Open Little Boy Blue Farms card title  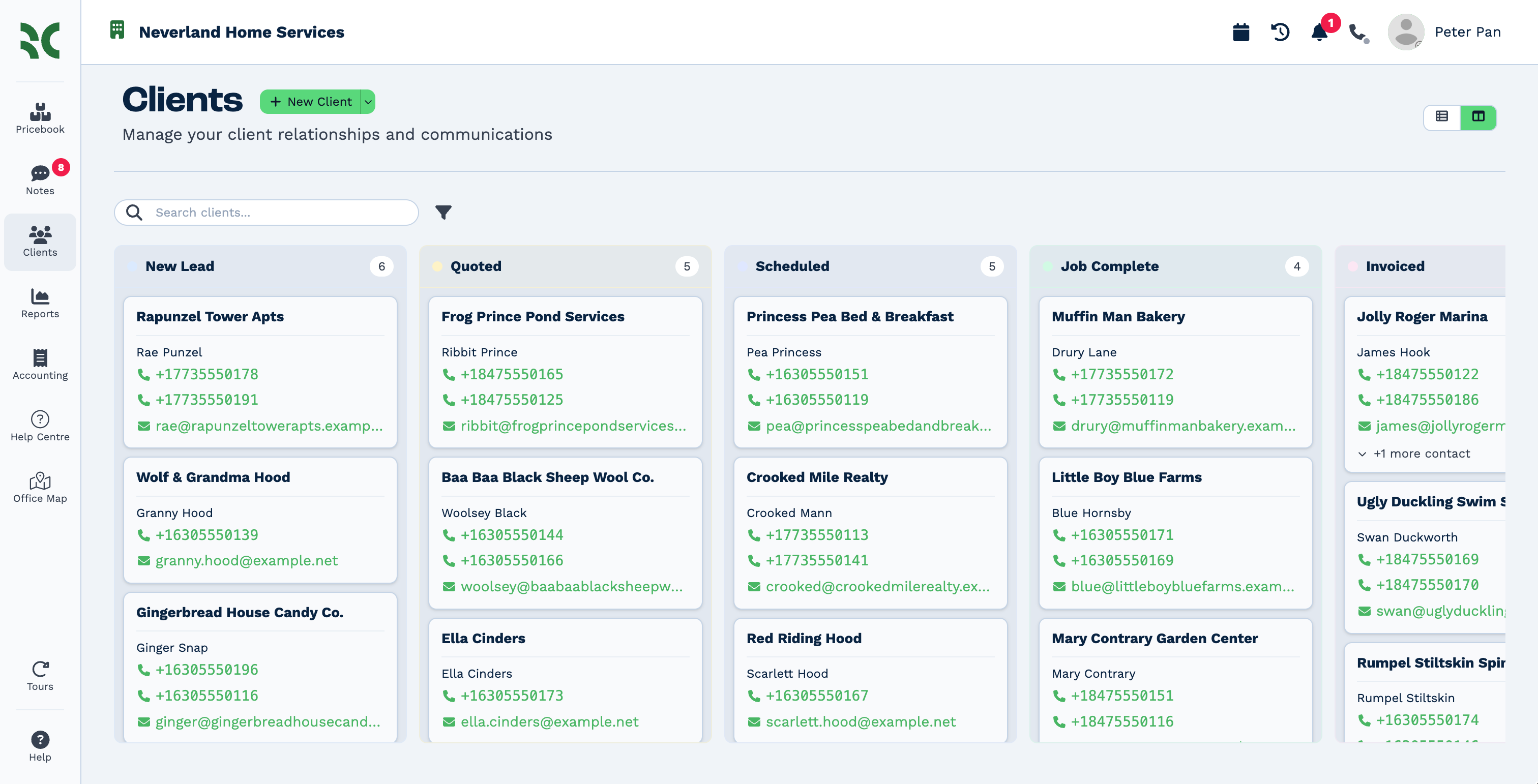[x=1127, y=478]
